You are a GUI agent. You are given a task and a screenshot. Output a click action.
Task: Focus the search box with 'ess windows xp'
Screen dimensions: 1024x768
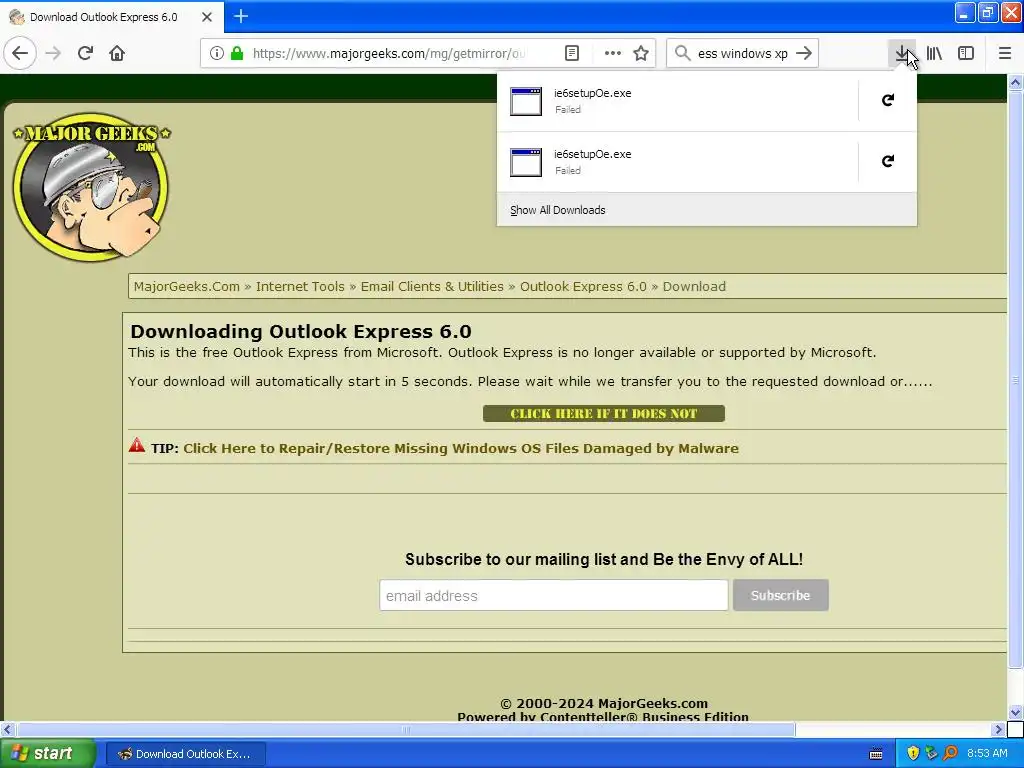pyautogui.click(x=743, y=54)
